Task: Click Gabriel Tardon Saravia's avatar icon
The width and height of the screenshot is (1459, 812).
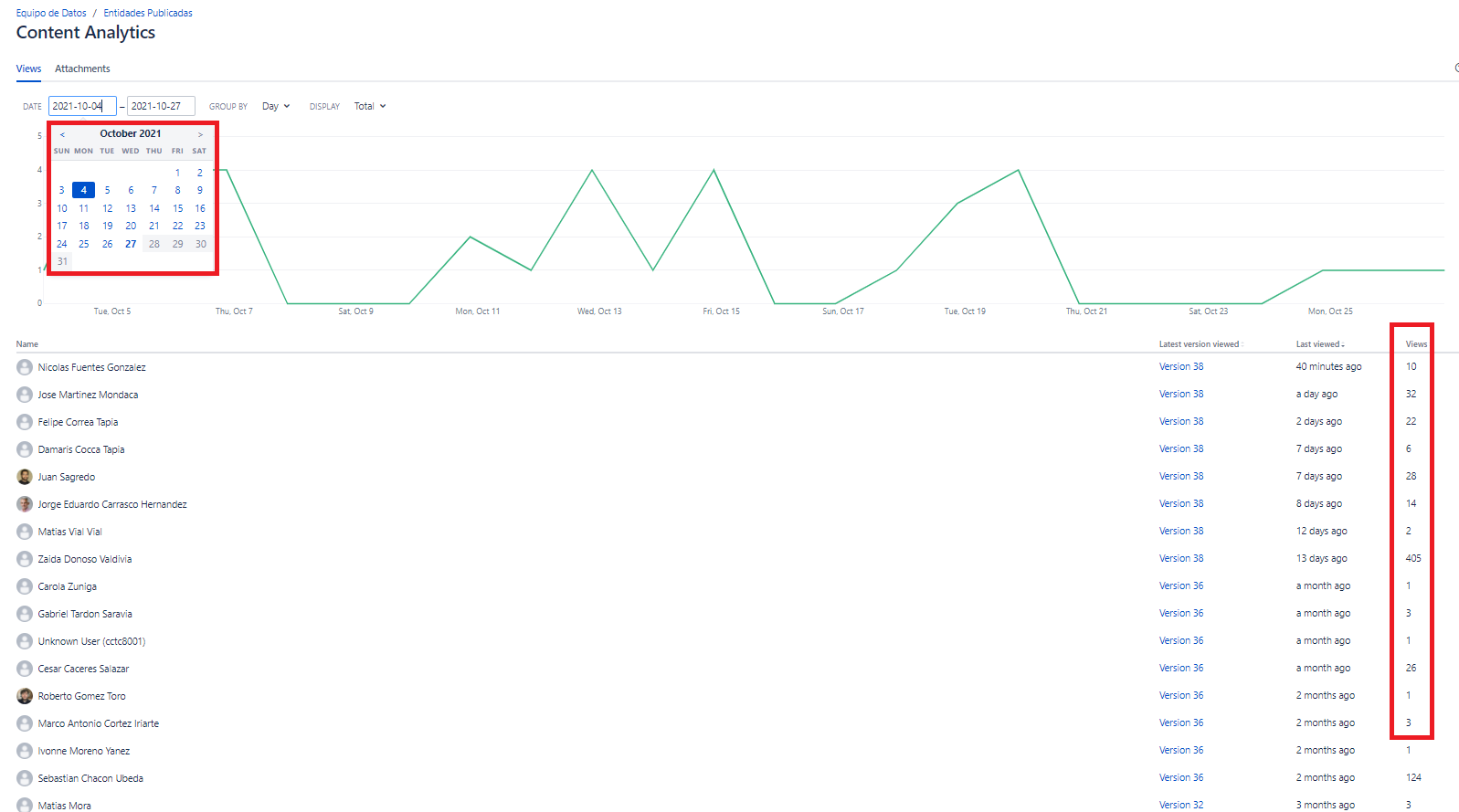Action: [25, 614]
